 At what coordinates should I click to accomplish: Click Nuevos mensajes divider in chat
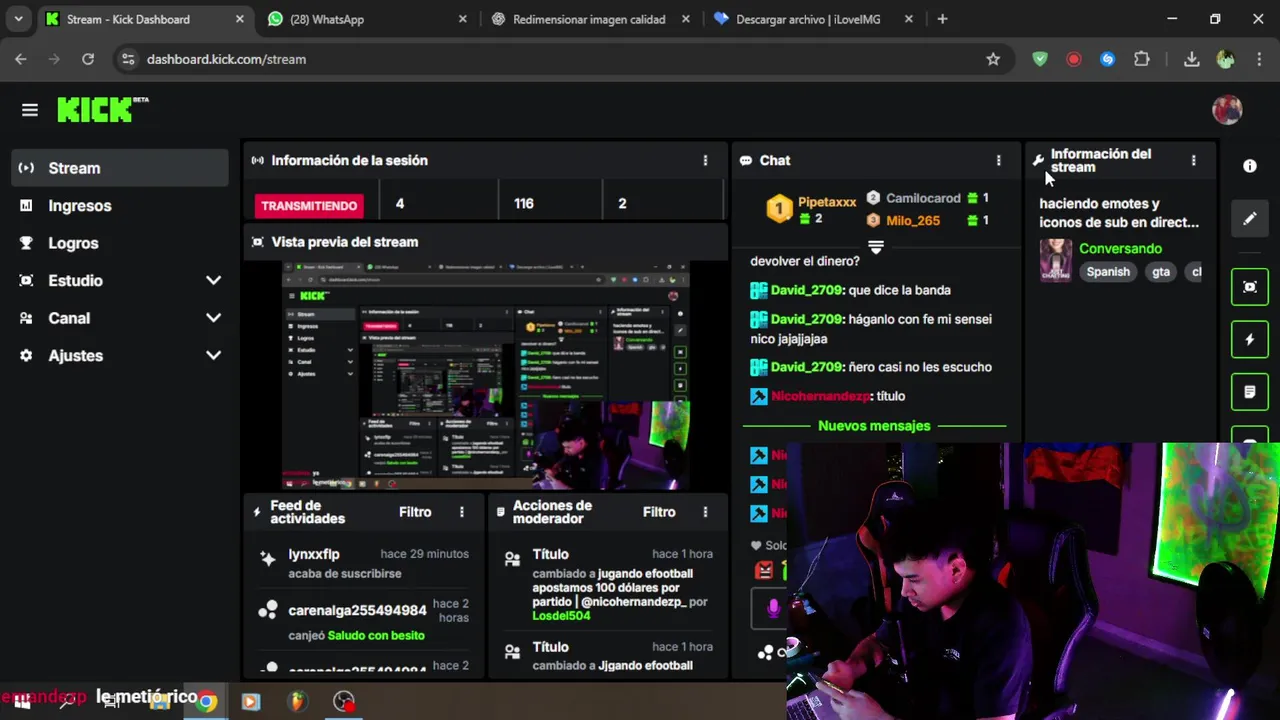click(x=874, y=426)
